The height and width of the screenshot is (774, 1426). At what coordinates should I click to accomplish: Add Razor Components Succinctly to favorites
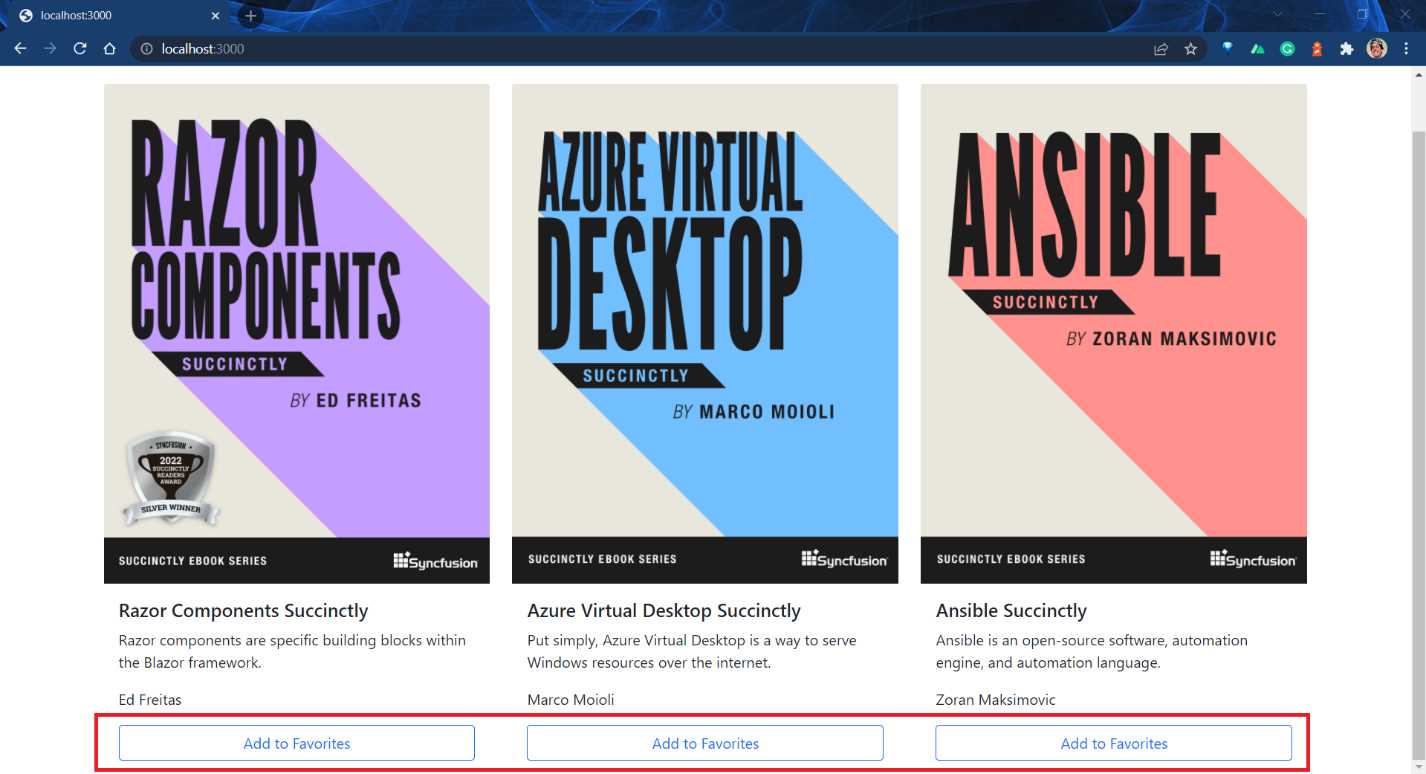pyautogui.click(x=296, y=743)
